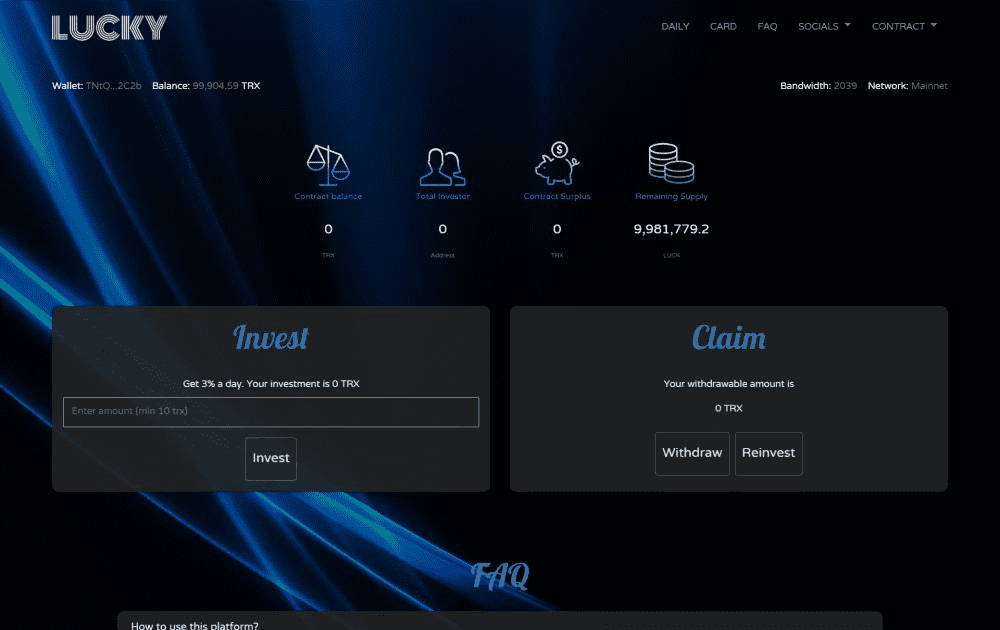Screen dimensions: 1000x630
Task: Click the LUCKY logo
Action: click(108, 27)
